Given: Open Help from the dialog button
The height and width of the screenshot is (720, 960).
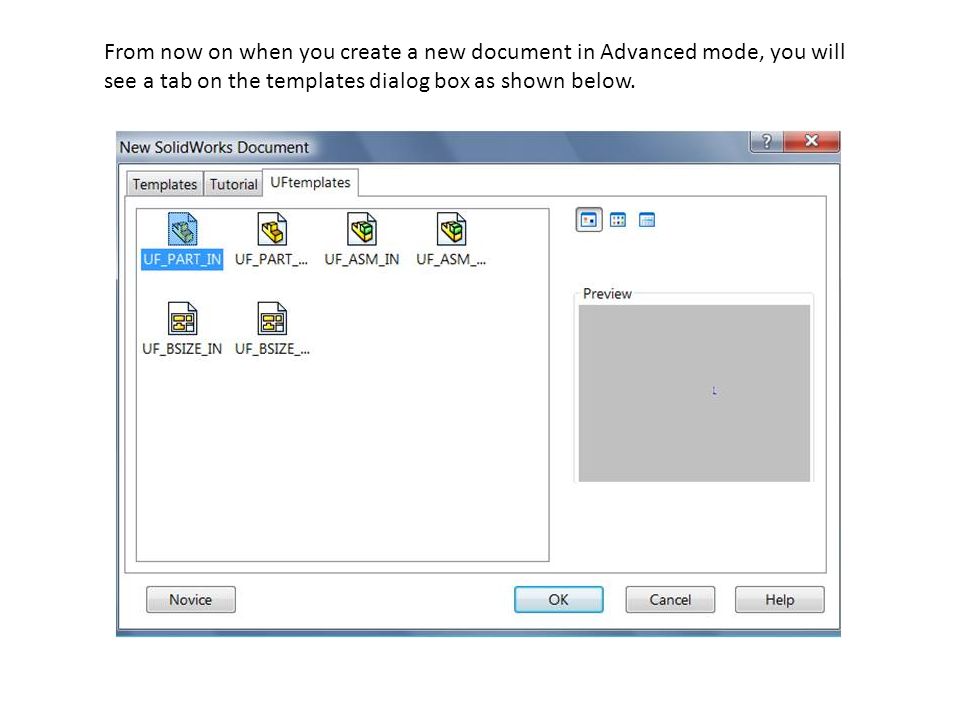Looking at the screenshot, I should pyautogui.click(x=779, y=599).
